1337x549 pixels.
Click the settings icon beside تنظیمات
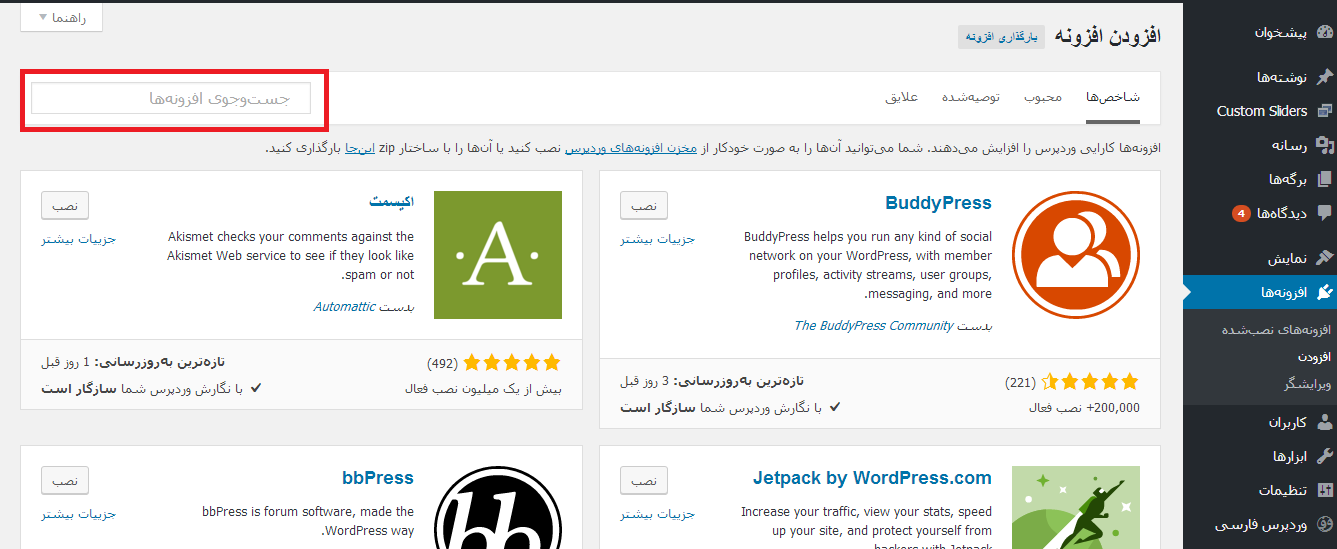point(1324,490)
